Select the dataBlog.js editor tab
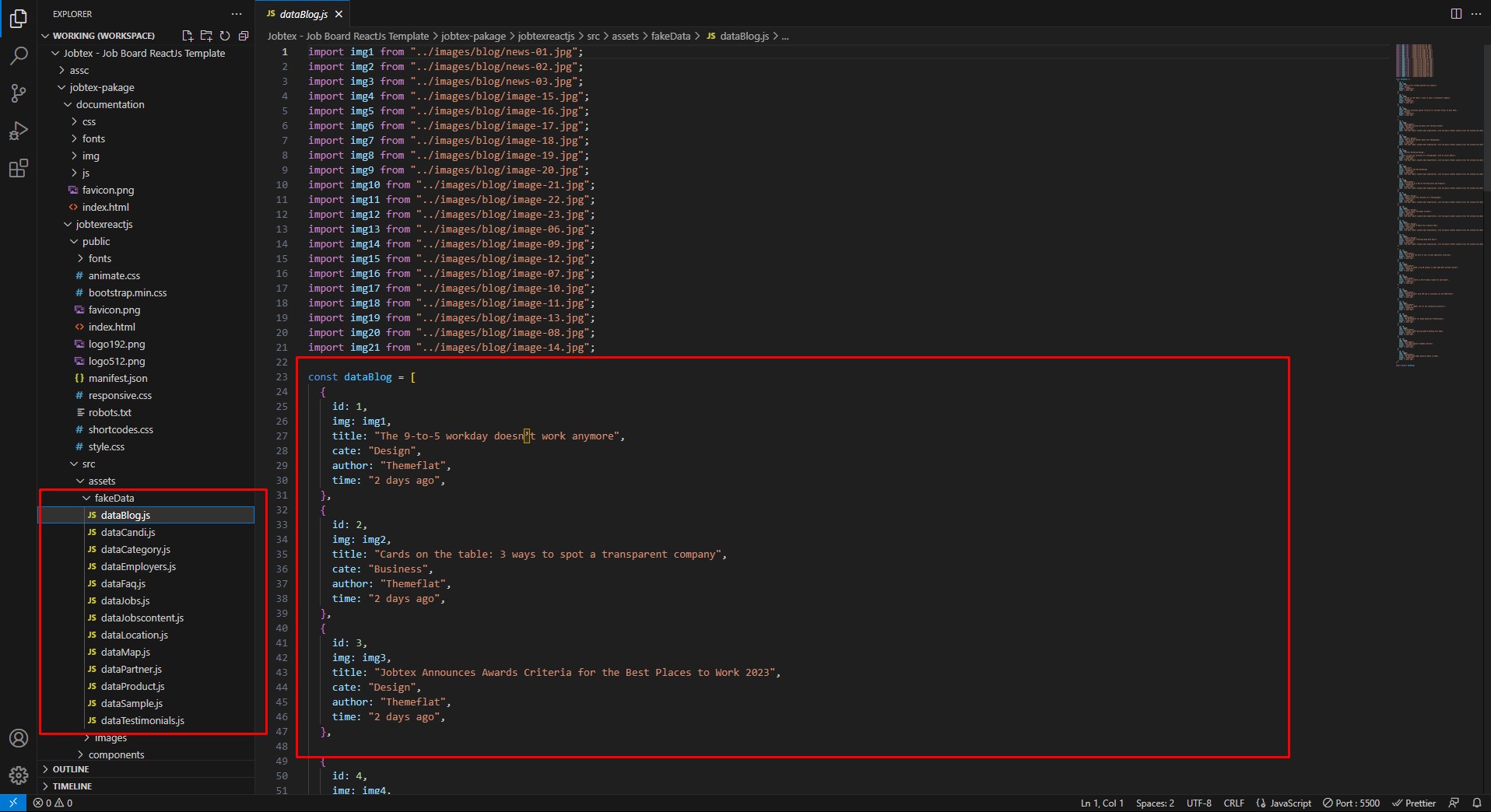The height and width of the screenshot is (812, 1491). [303, 14]
